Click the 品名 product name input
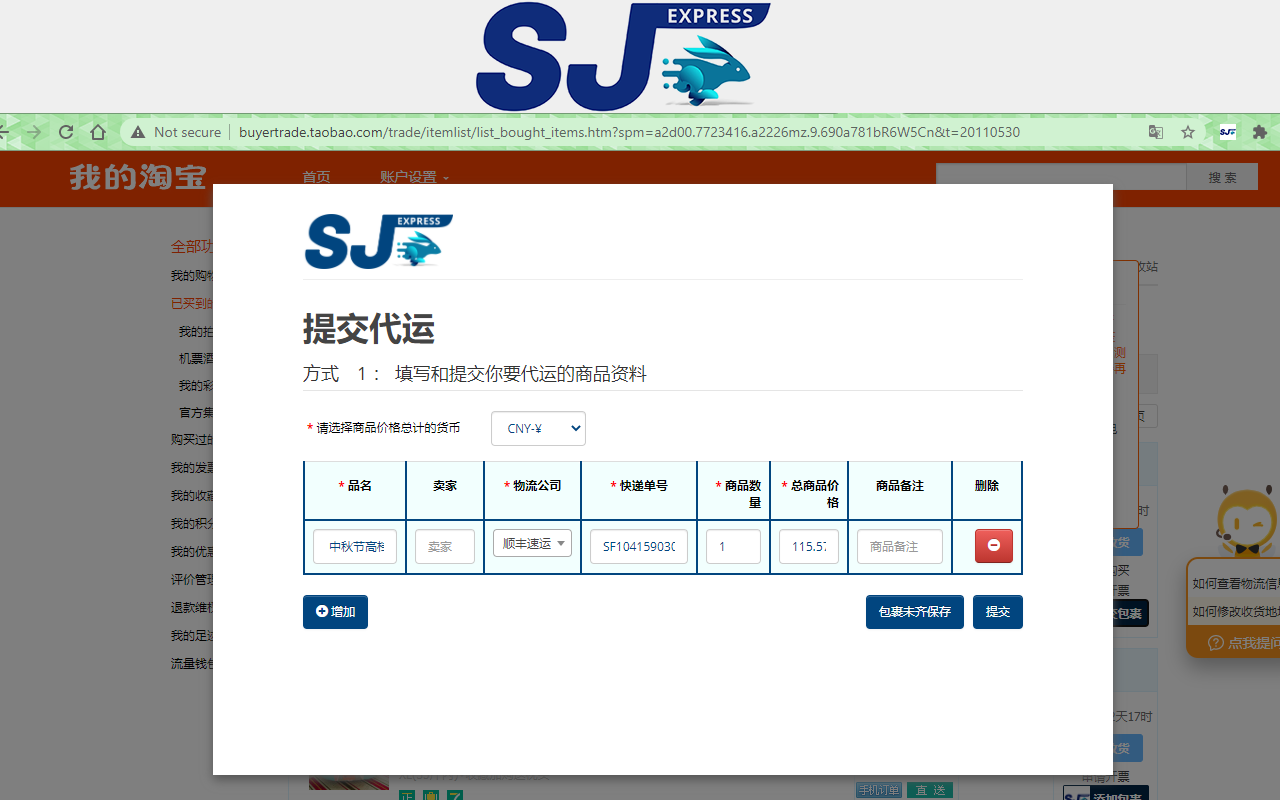The width and height of the screenshot is (1280, 800). pyautogui.click(x=355, y=547)
